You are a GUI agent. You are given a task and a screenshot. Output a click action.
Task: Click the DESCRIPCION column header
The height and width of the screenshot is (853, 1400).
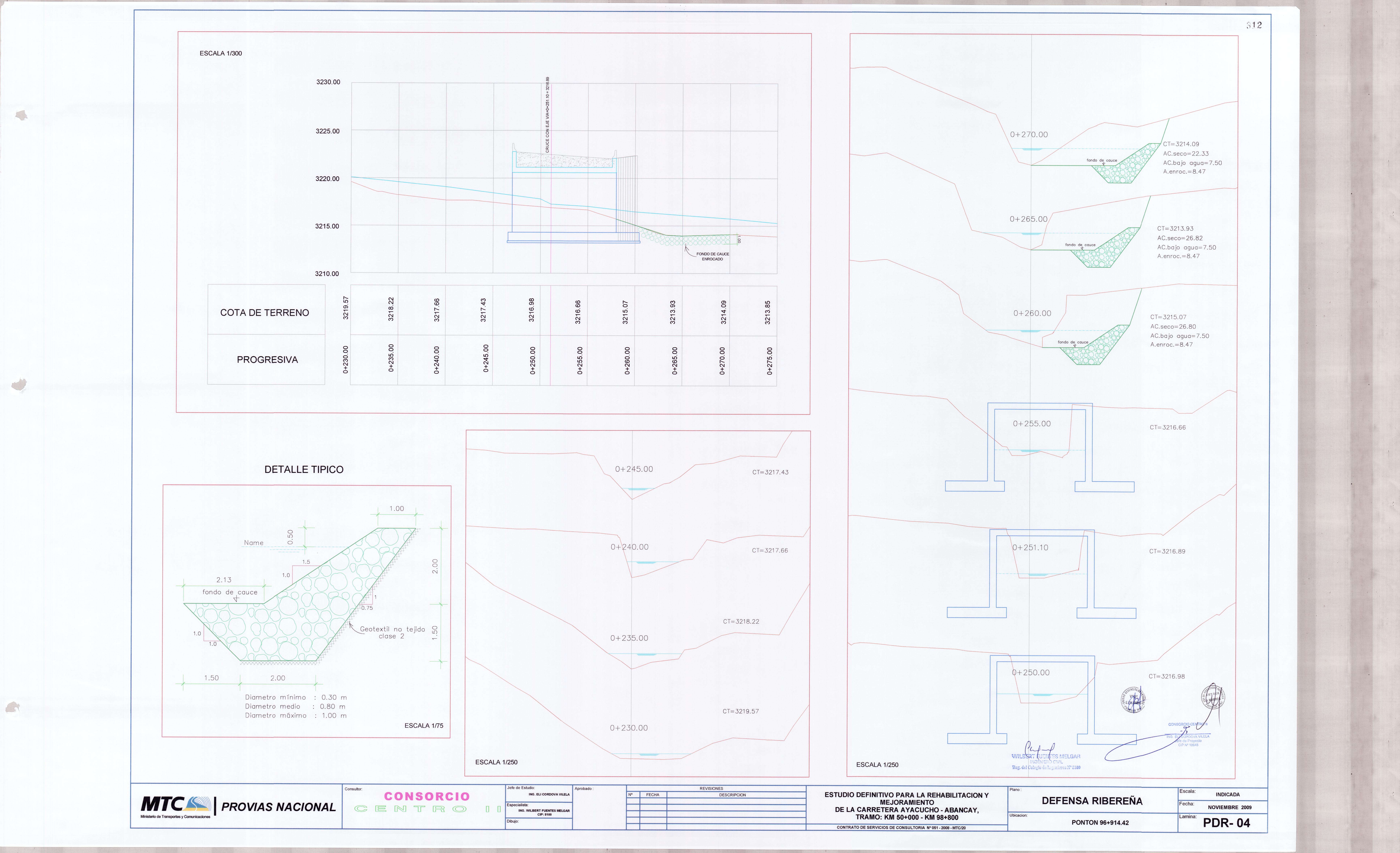[732, 795]
